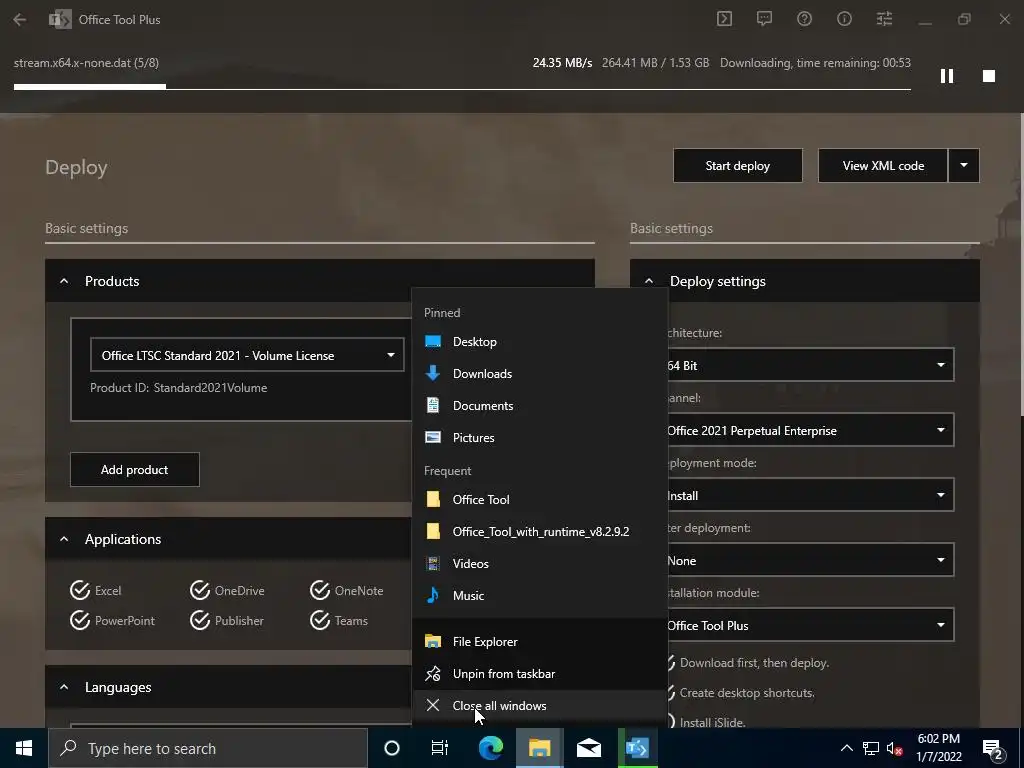Switch to Office Tool Plus taskbar icon

tap(637, 748)
